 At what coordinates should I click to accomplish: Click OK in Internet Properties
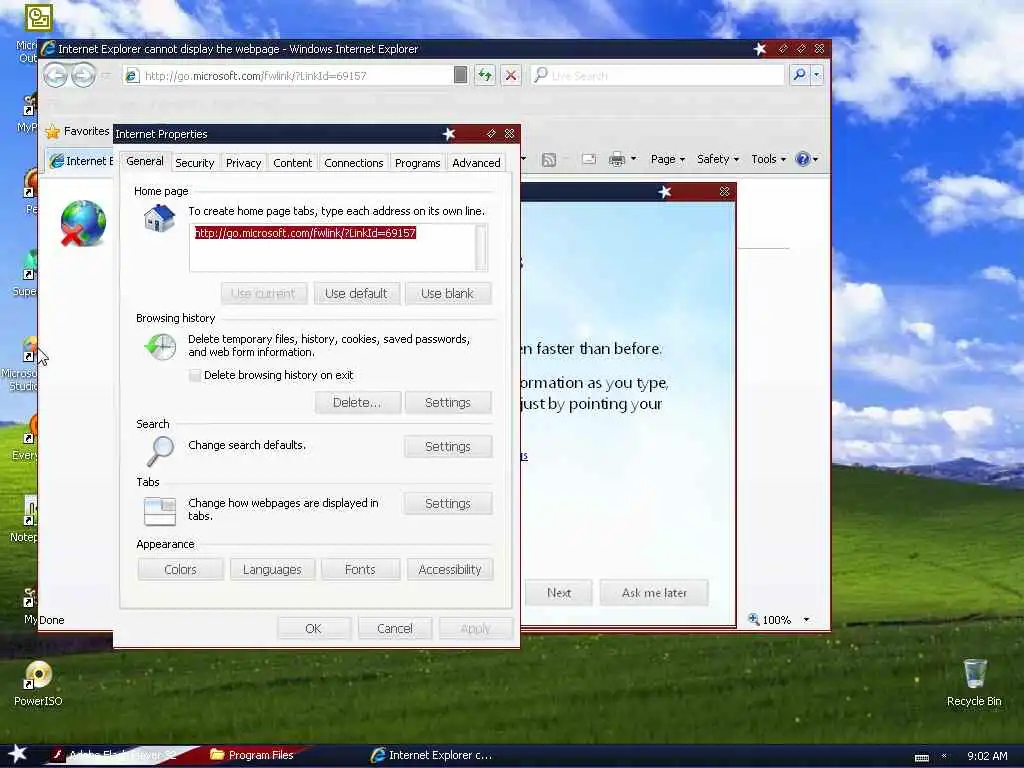coord(313,628)
